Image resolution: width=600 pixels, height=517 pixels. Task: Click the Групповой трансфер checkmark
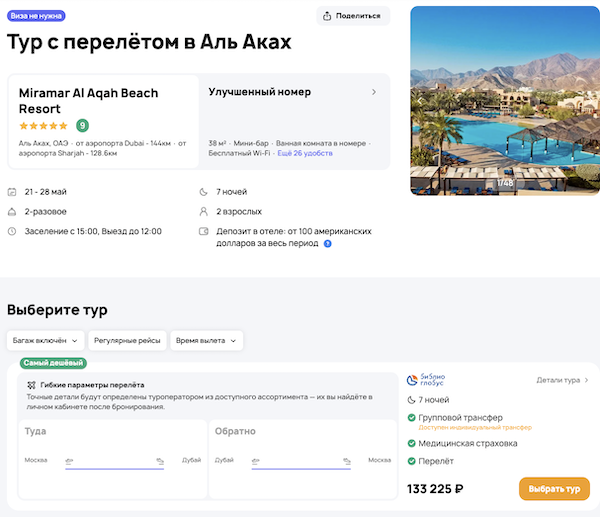pos(412,417)
